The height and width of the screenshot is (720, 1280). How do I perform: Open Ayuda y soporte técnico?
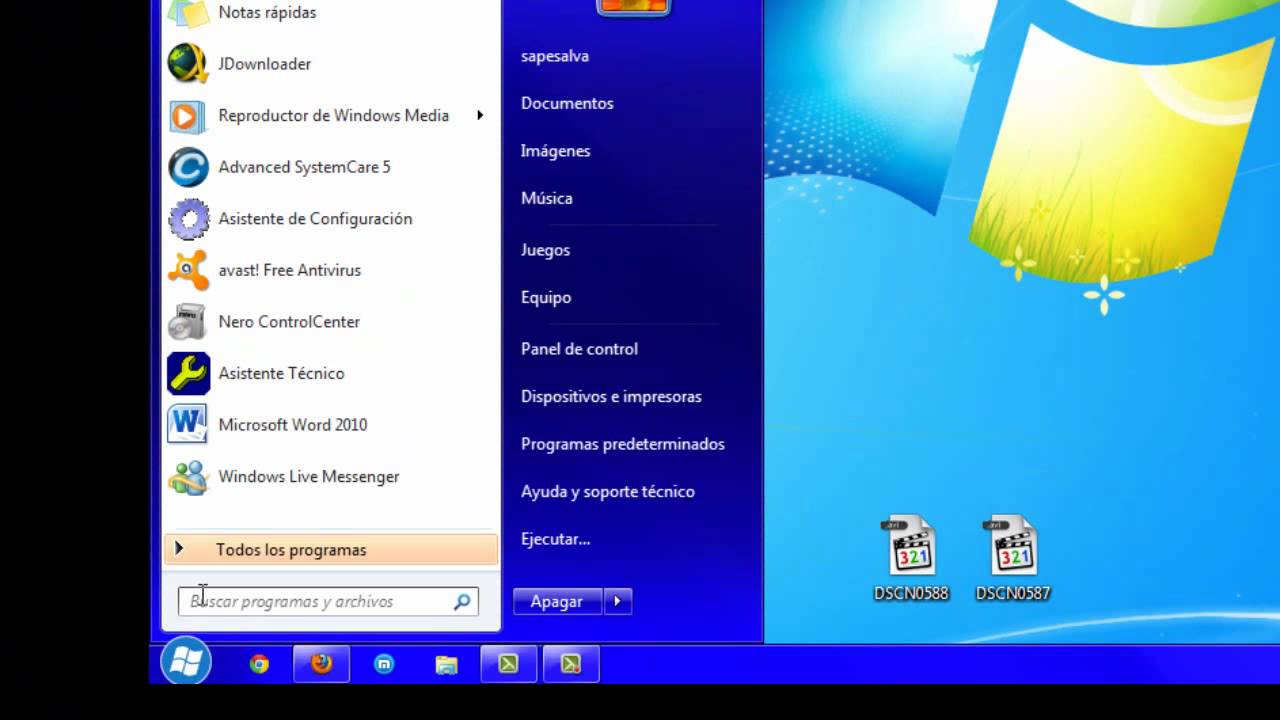608,491
